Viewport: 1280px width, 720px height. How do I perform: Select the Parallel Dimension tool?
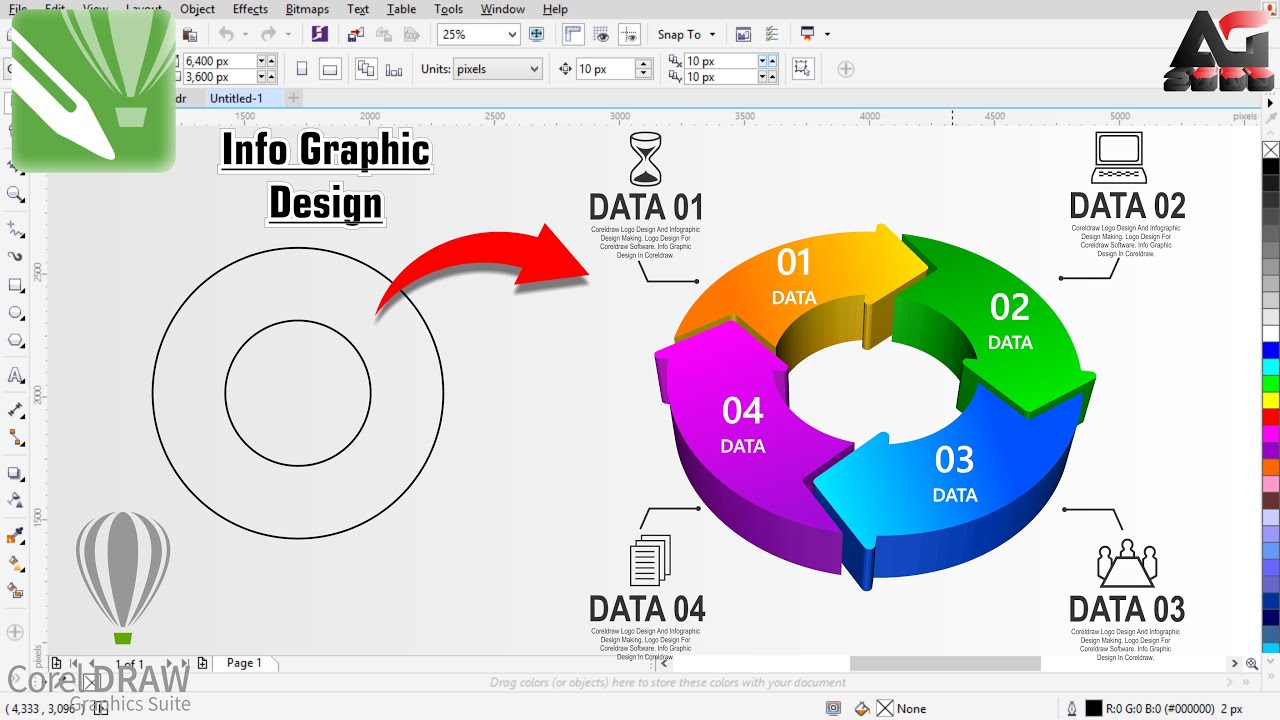(x=16, y=410)
